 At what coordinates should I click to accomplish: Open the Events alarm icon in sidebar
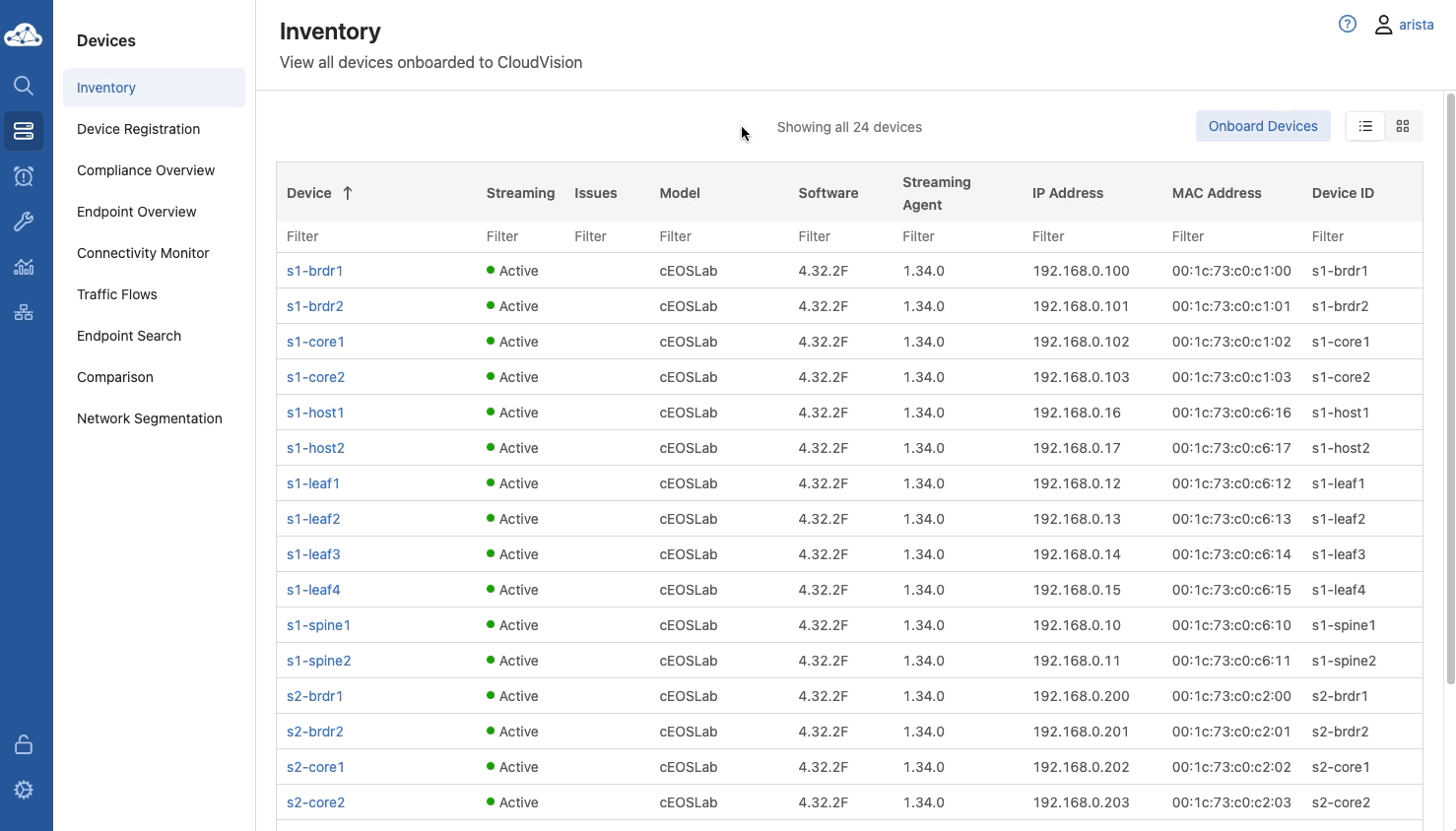click(24, 176)
